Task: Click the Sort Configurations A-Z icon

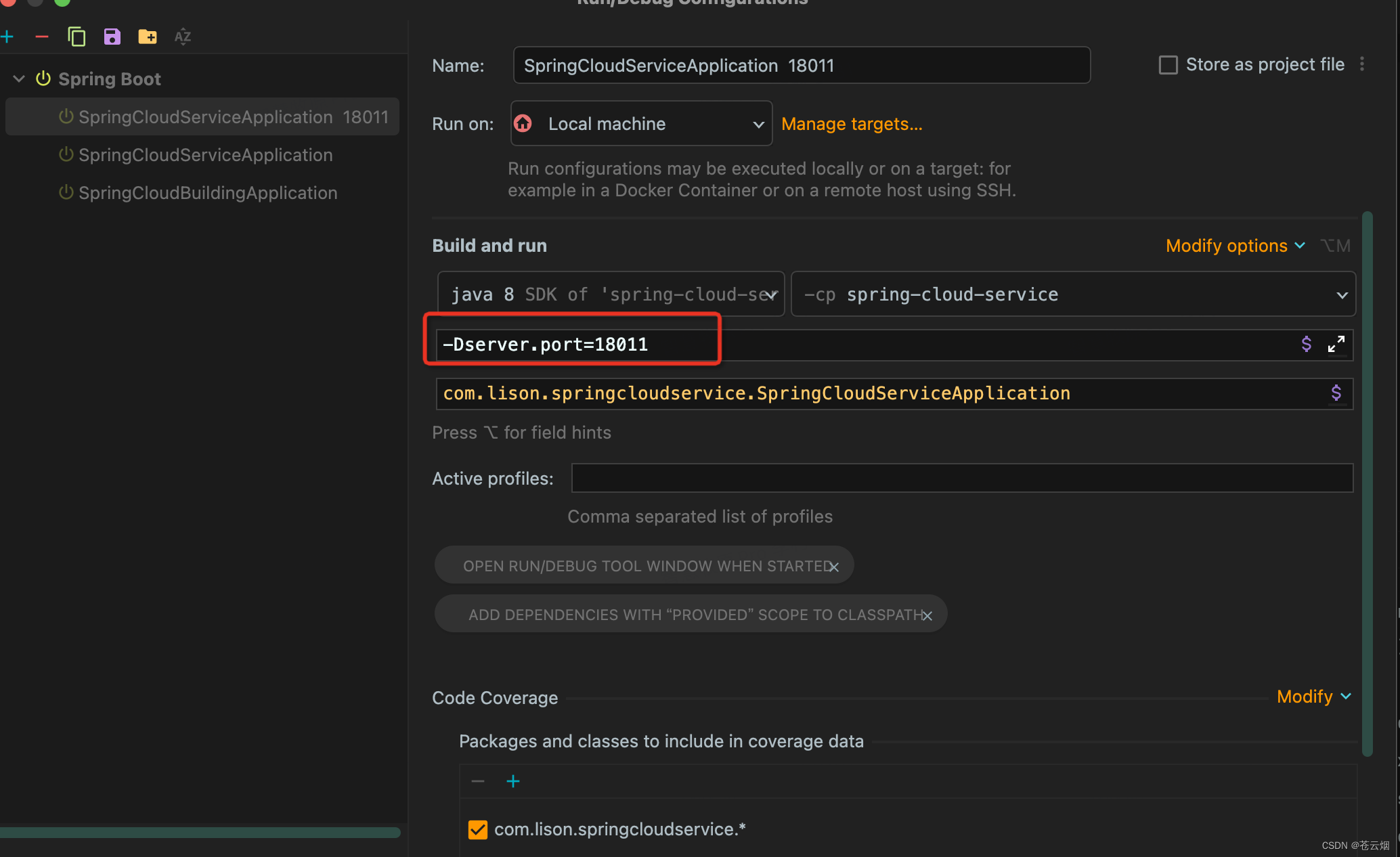Action: (x=182, y=37)
